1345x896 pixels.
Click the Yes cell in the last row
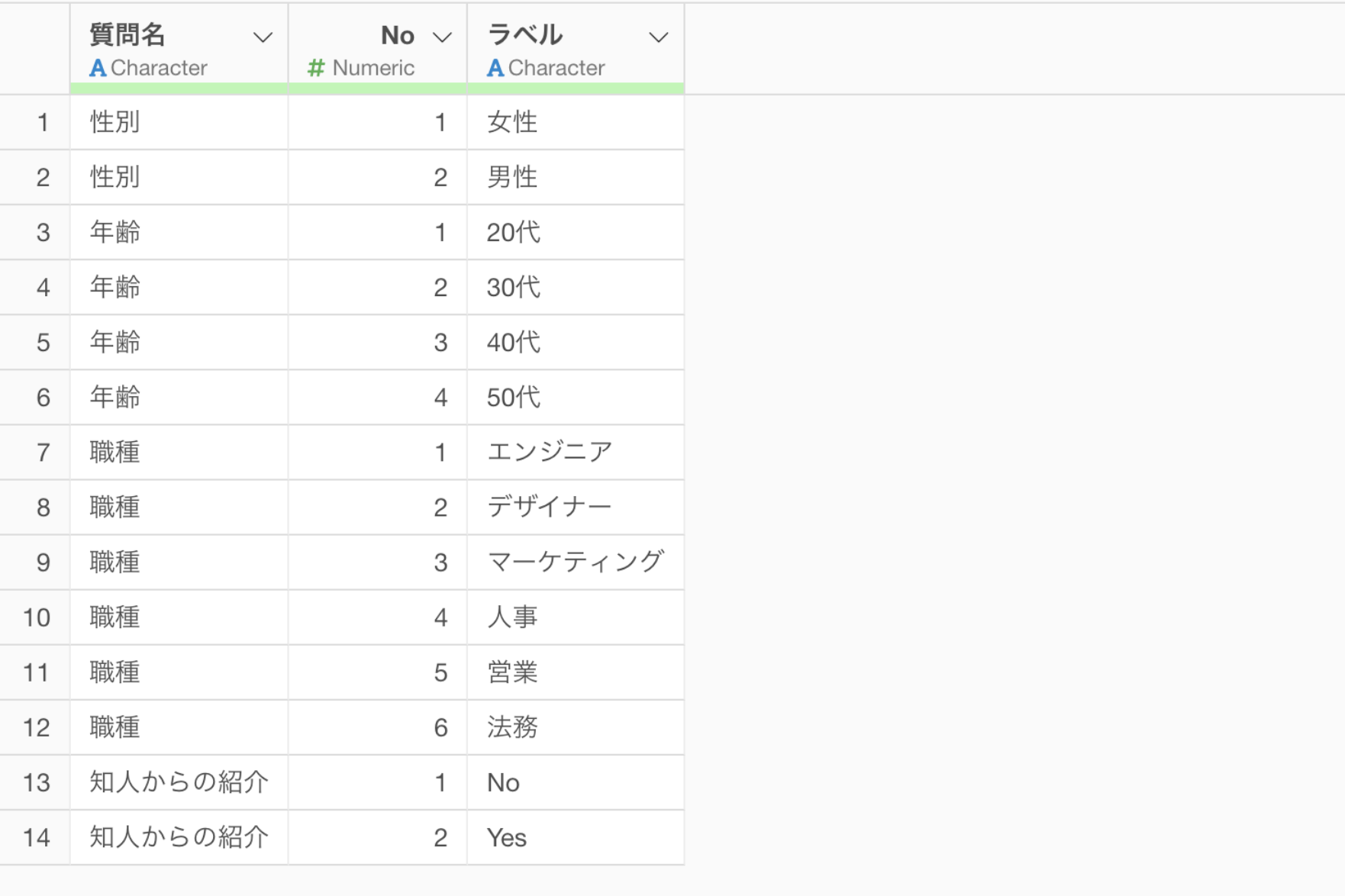tap(507, 838)
